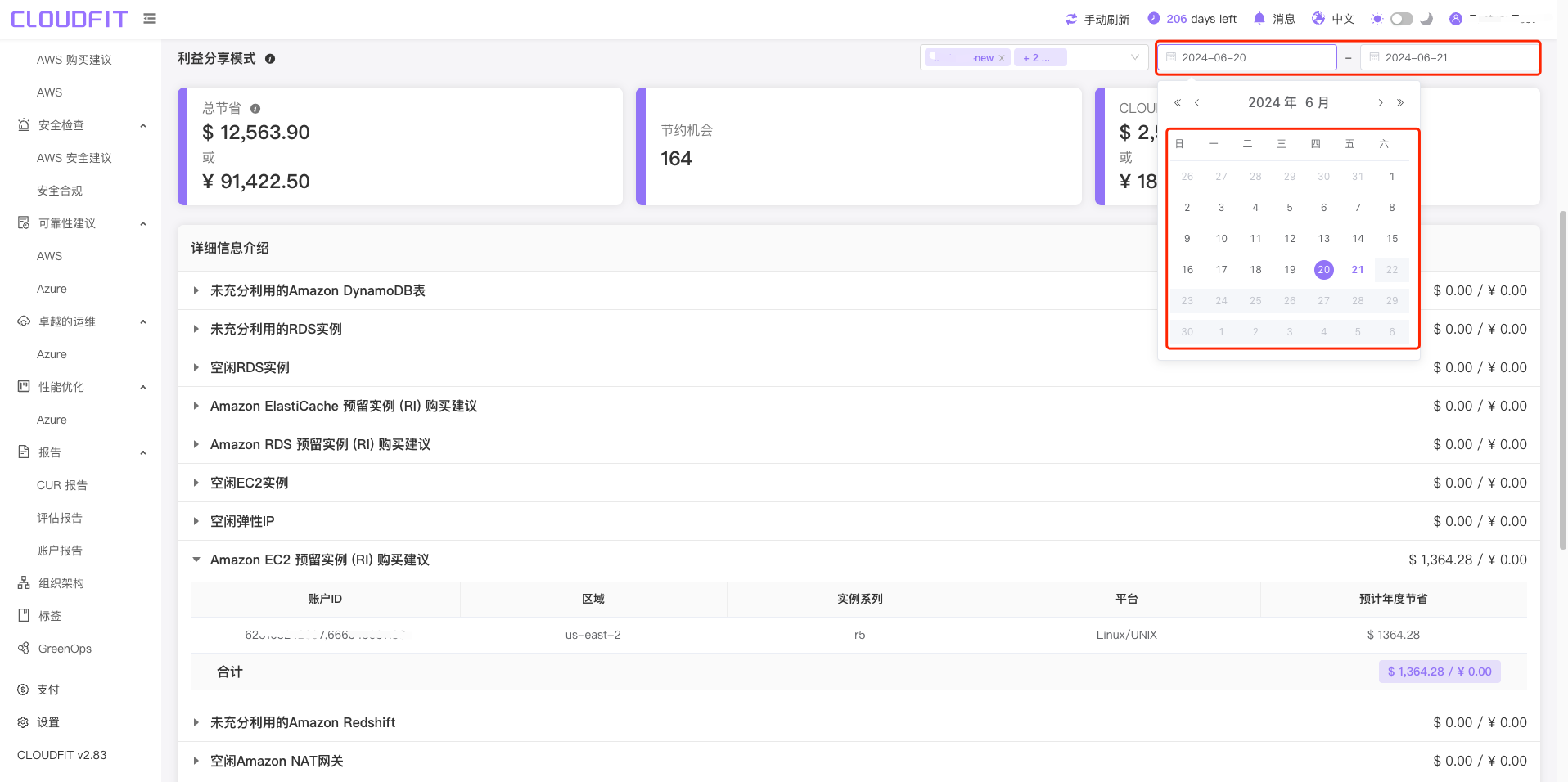Click the '+ 2 ...' extra accounts tag

point(1040,58)
